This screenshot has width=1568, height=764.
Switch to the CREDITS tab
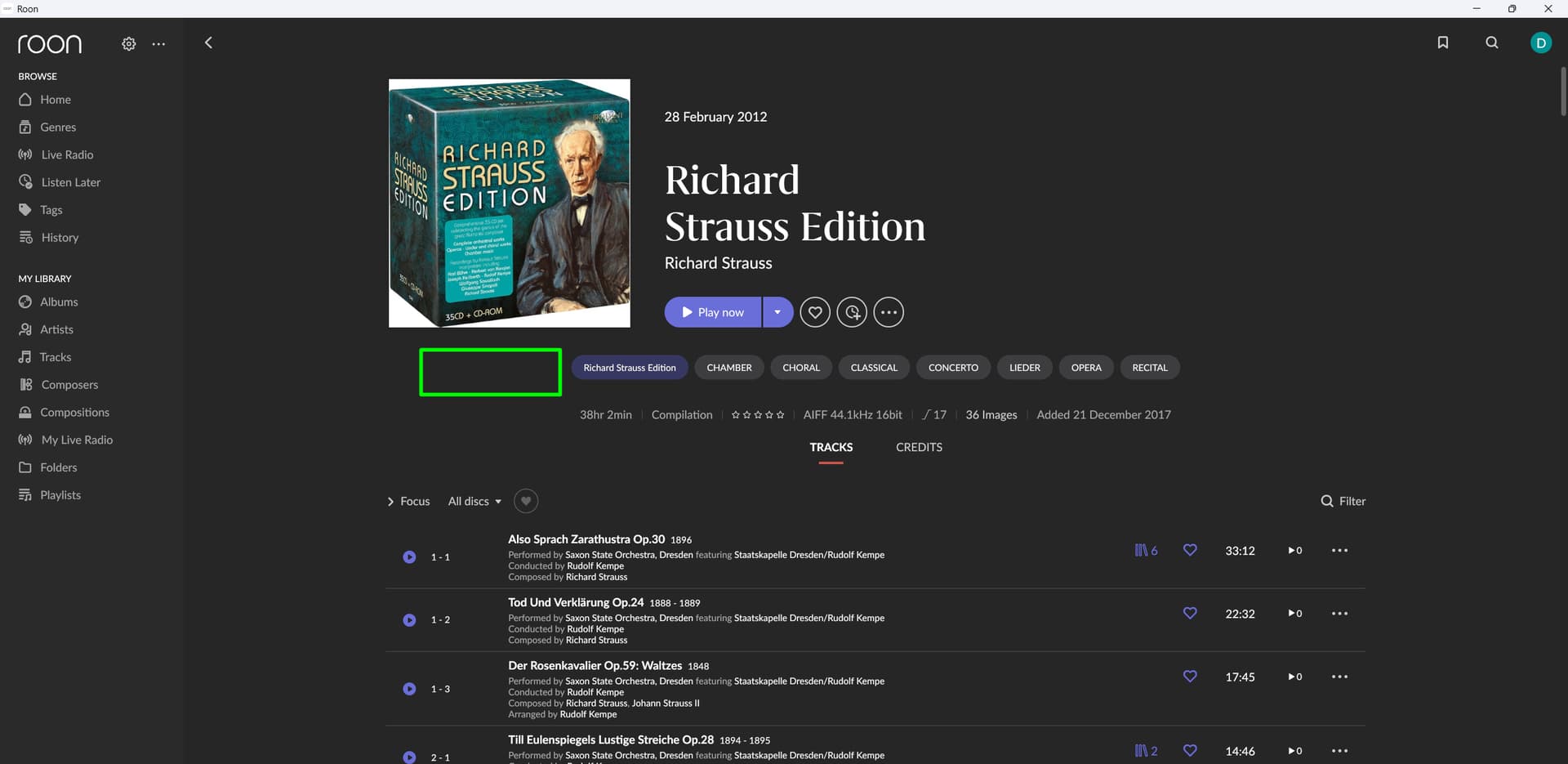point(919,447)
